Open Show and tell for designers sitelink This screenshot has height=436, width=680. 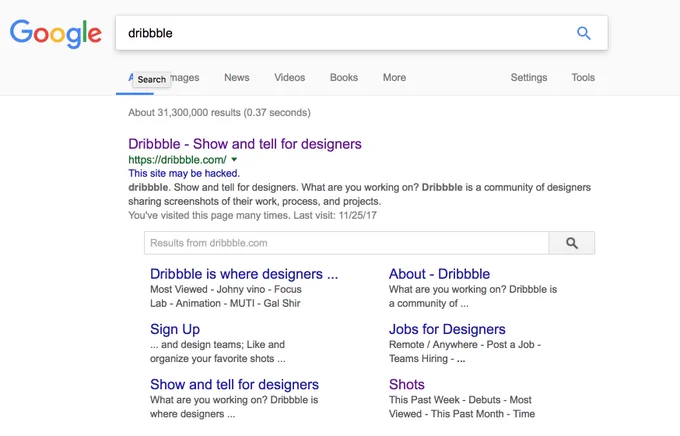[x=234, y=385]
